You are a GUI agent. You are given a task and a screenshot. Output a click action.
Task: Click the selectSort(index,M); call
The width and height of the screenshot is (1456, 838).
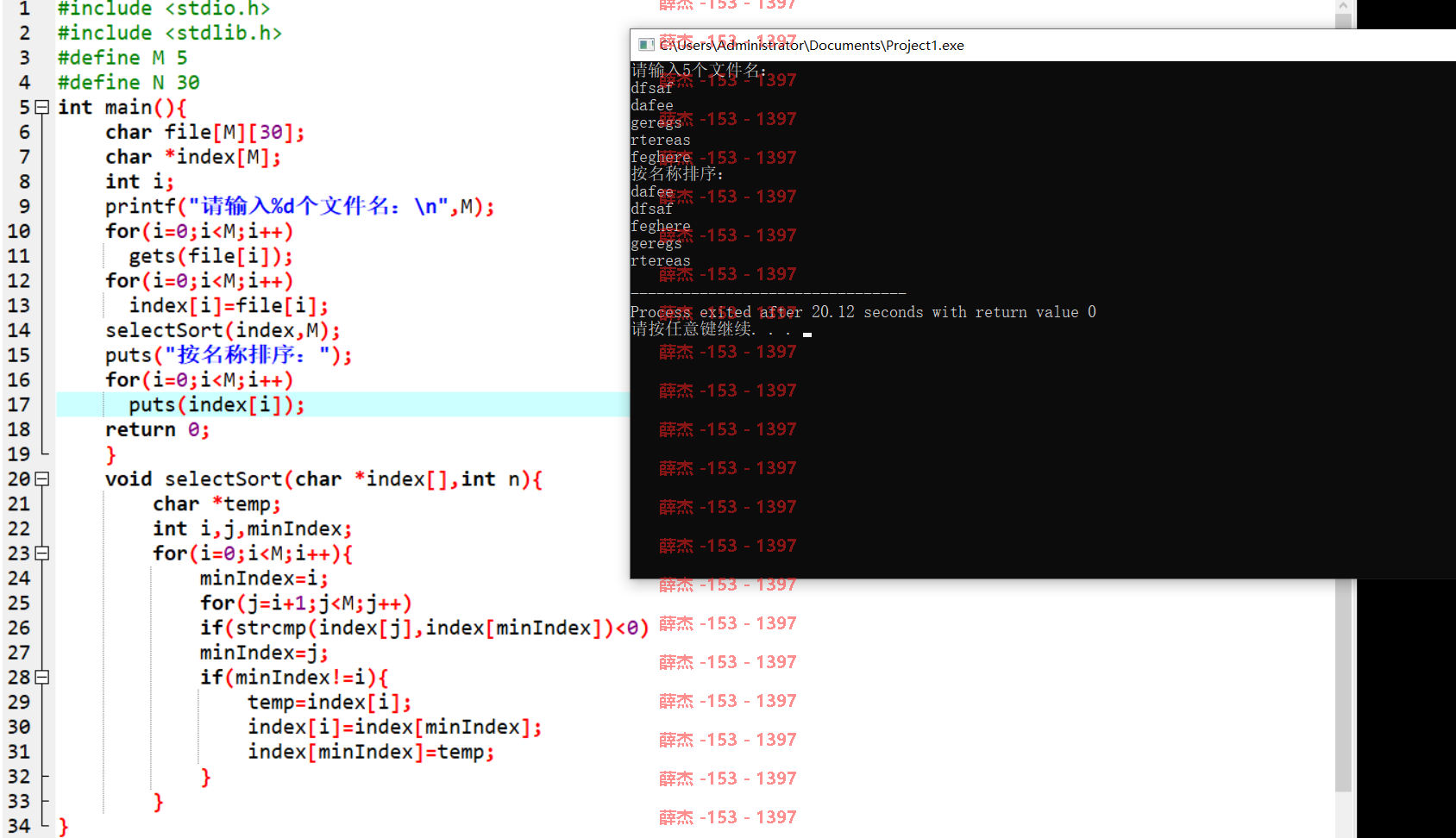click(x=223, y=331)
